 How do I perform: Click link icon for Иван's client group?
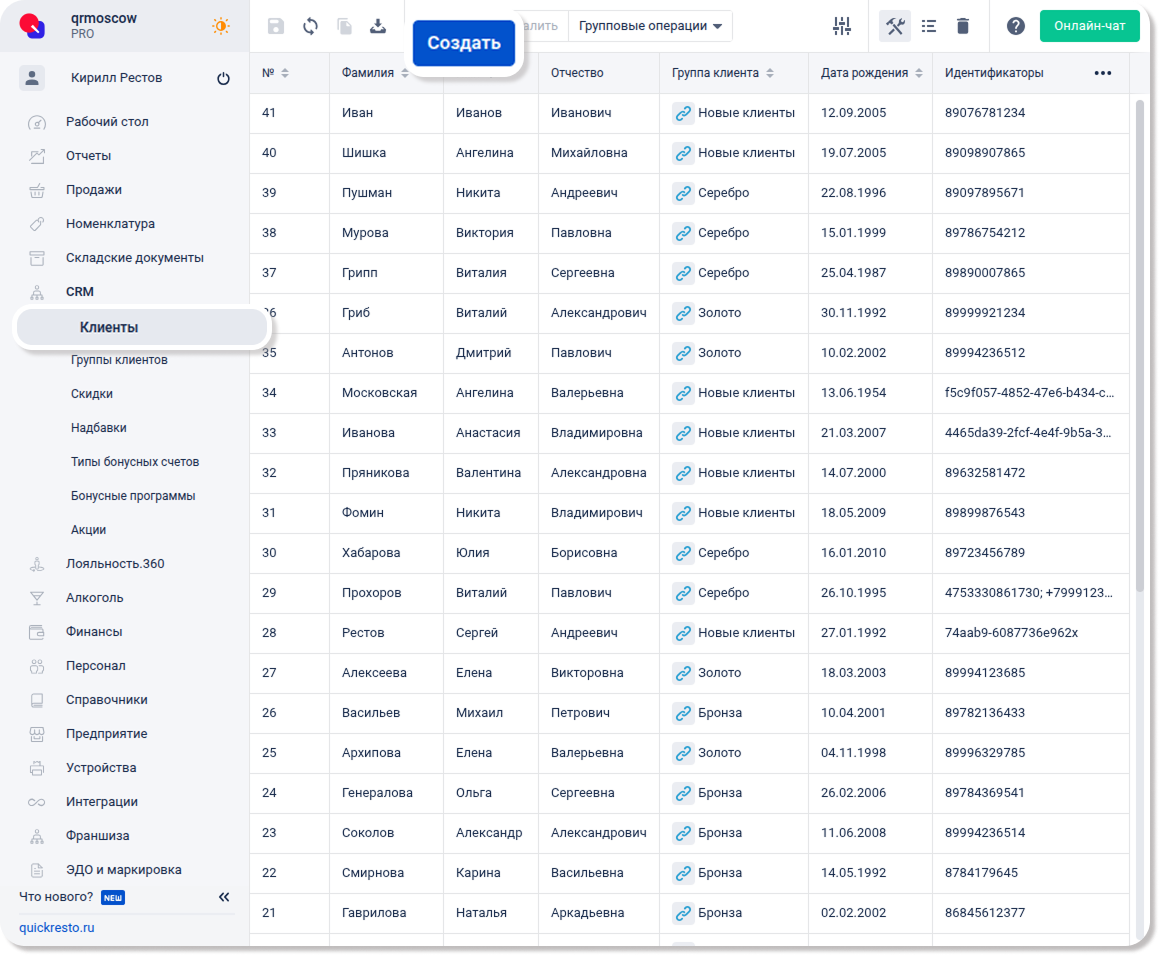(x=683, y=113)
